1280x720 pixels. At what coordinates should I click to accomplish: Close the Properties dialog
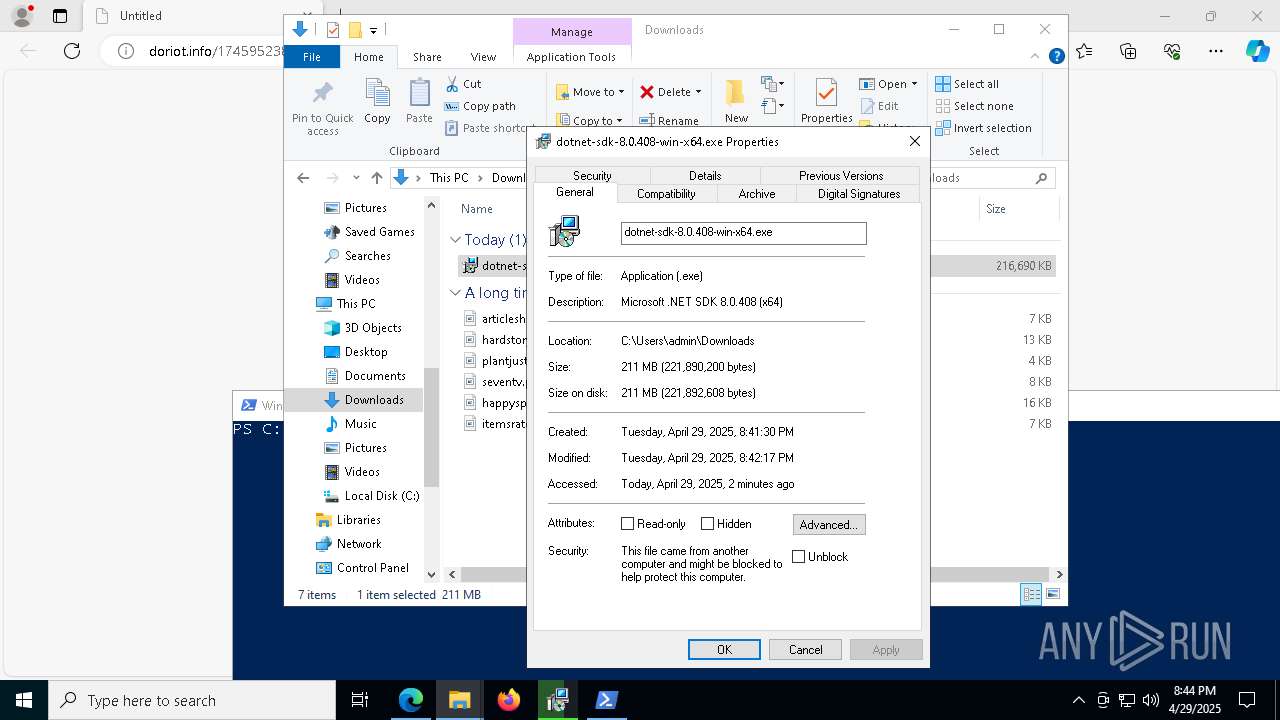click(x=914, y=142)
